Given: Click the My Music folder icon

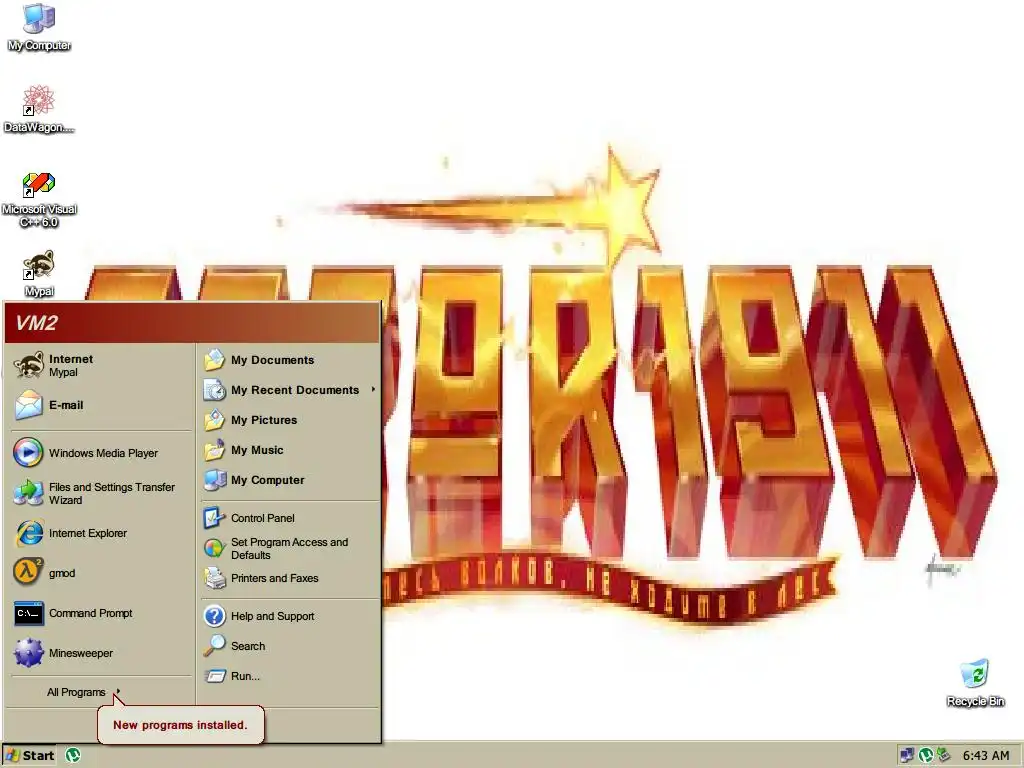Looking at the screenshot, I should pos(214,450).
